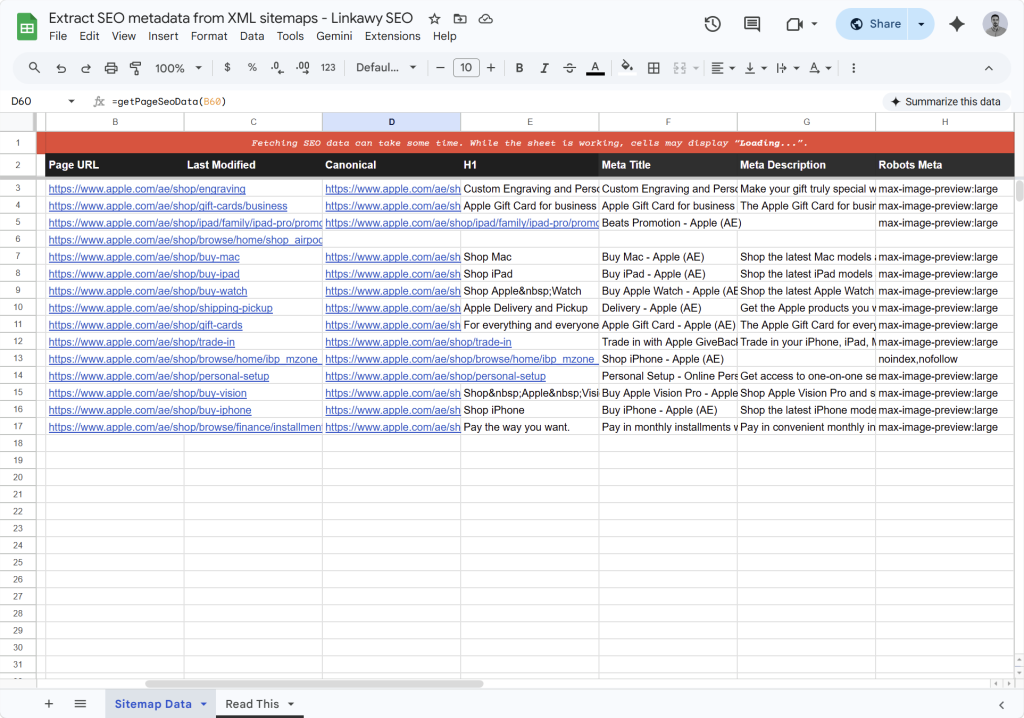Open the Sitemap Data tab dropdown arrow
1024x718 pixels.
[204, 704]
